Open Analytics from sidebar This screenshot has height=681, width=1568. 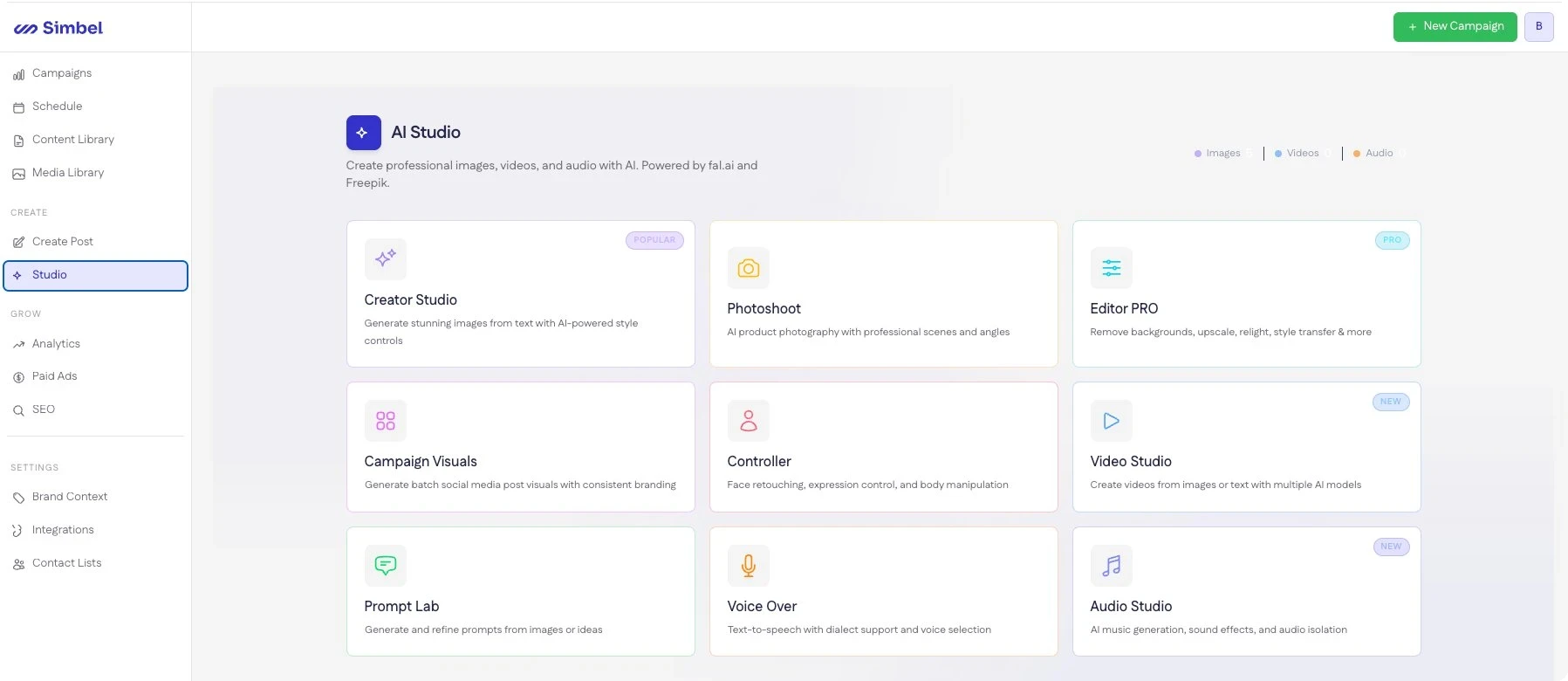point(95,344)
